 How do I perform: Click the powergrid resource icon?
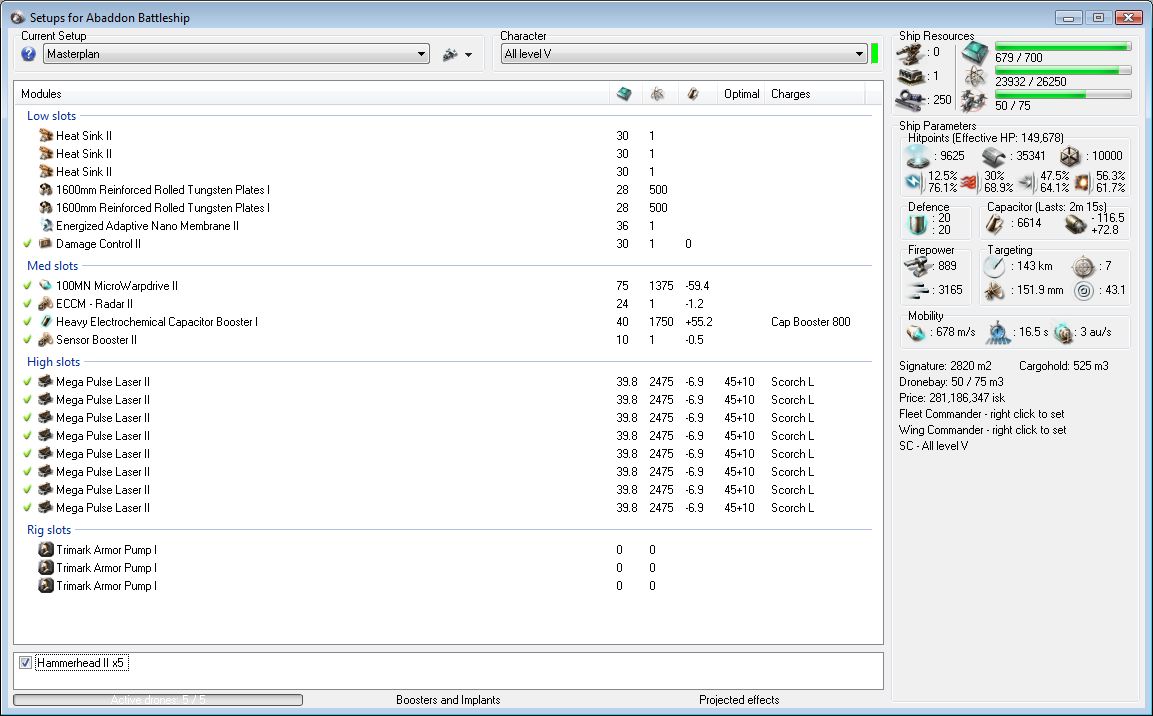pos(975,76)
